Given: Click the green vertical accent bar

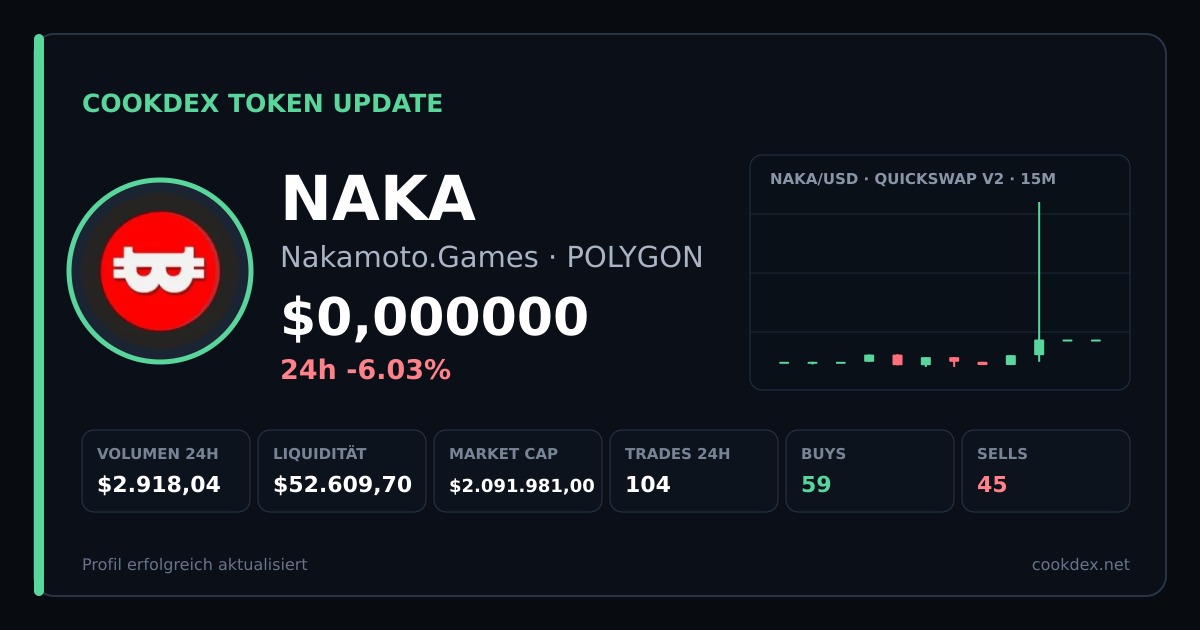Looking at the screenshot, I should click(x=39, y=315).
